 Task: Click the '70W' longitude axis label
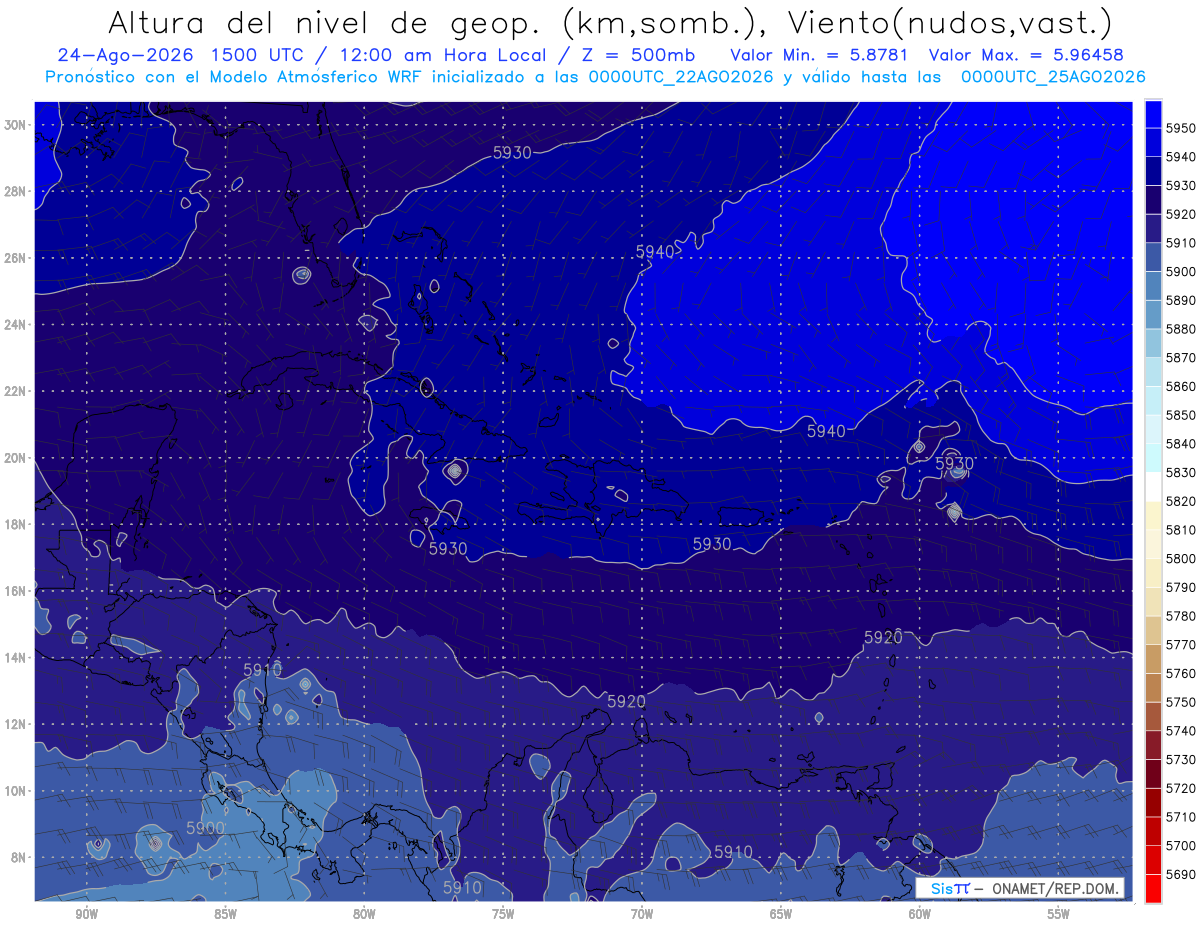642,914
